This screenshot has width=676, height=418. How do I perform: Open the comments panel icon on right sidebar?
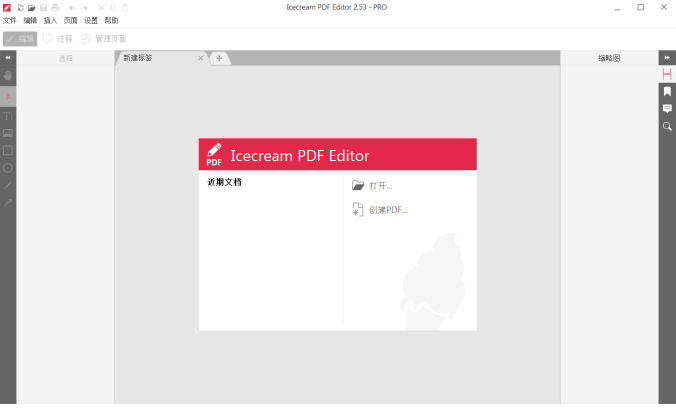tap(667, 109)
